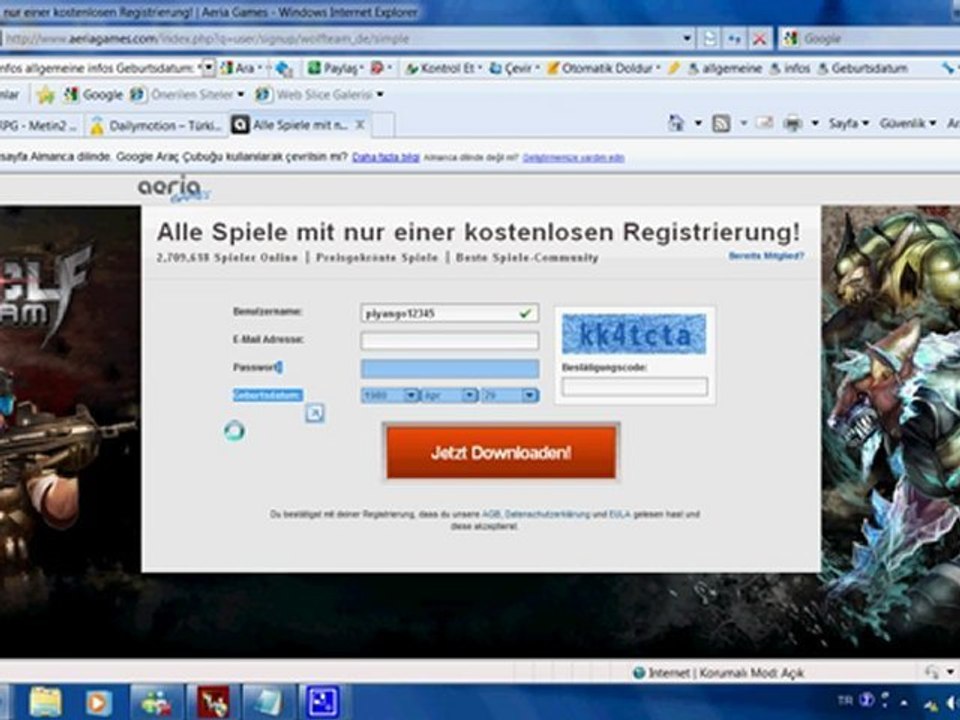Open the AGB link
Viewport: 960px width, 720px height.
click(491, 514)
